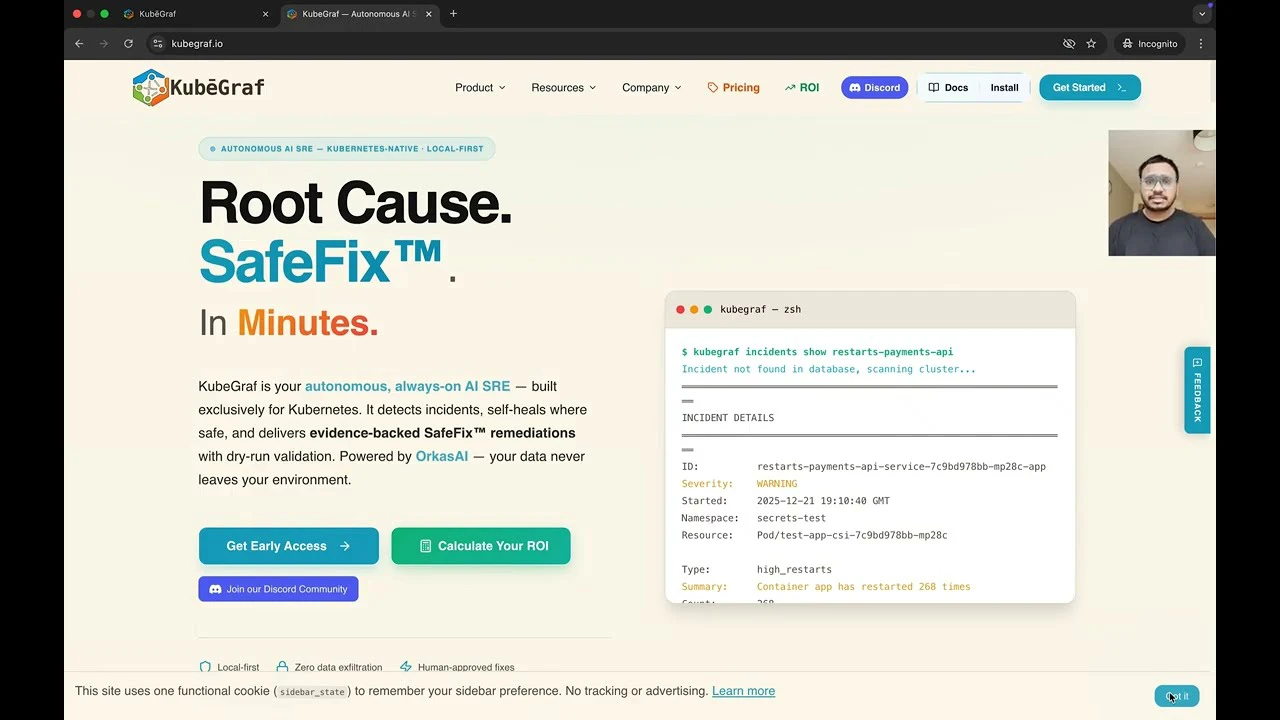Image resolution: width=1280 pixels, height=720 pixels.
Task: Click the terminal command kubegraf incidents show
Action: point(817,352)
